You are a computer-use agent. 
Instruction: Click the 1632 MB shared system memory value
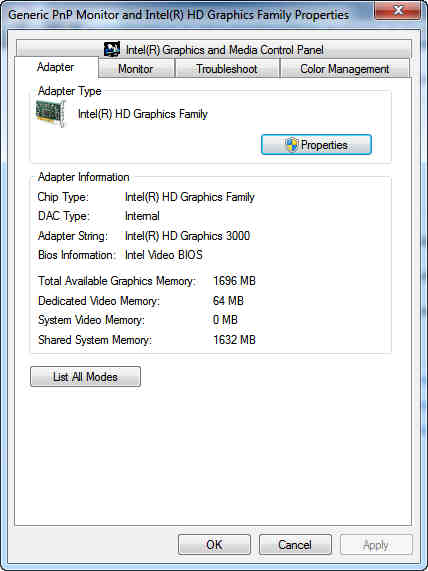pyautogui.click(x=234, y=339)
